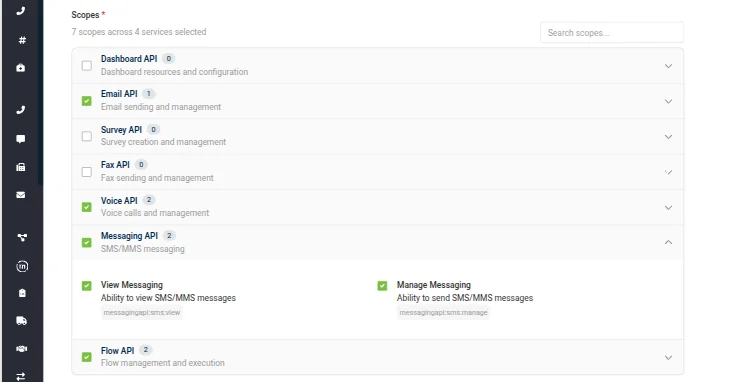The width and height of the screenshot is (731, 382).
Task: Open the fax machine sidebar icon
Action: (x=21, y=167)
